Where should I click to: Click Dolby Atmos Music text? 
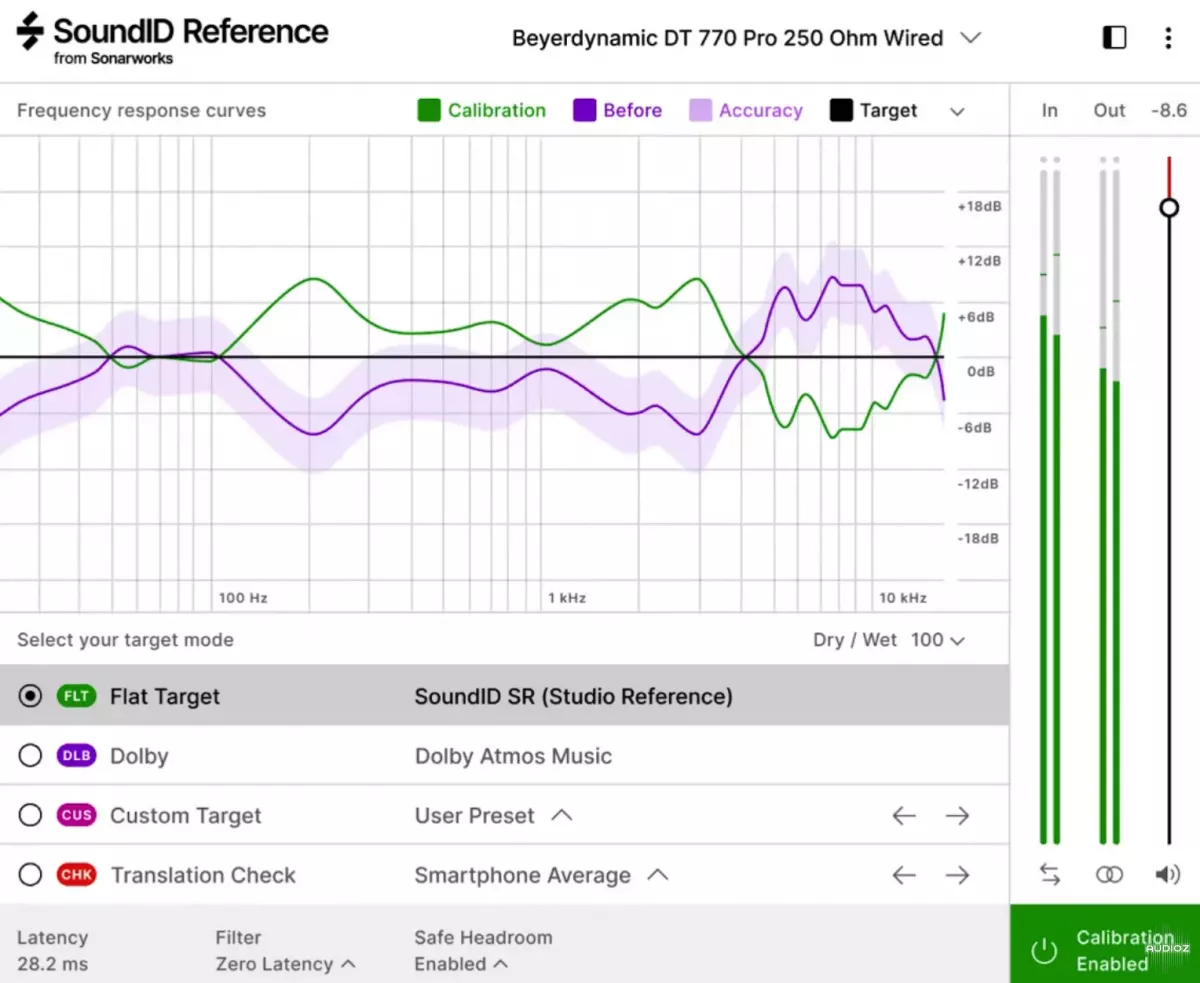(514, 756)
